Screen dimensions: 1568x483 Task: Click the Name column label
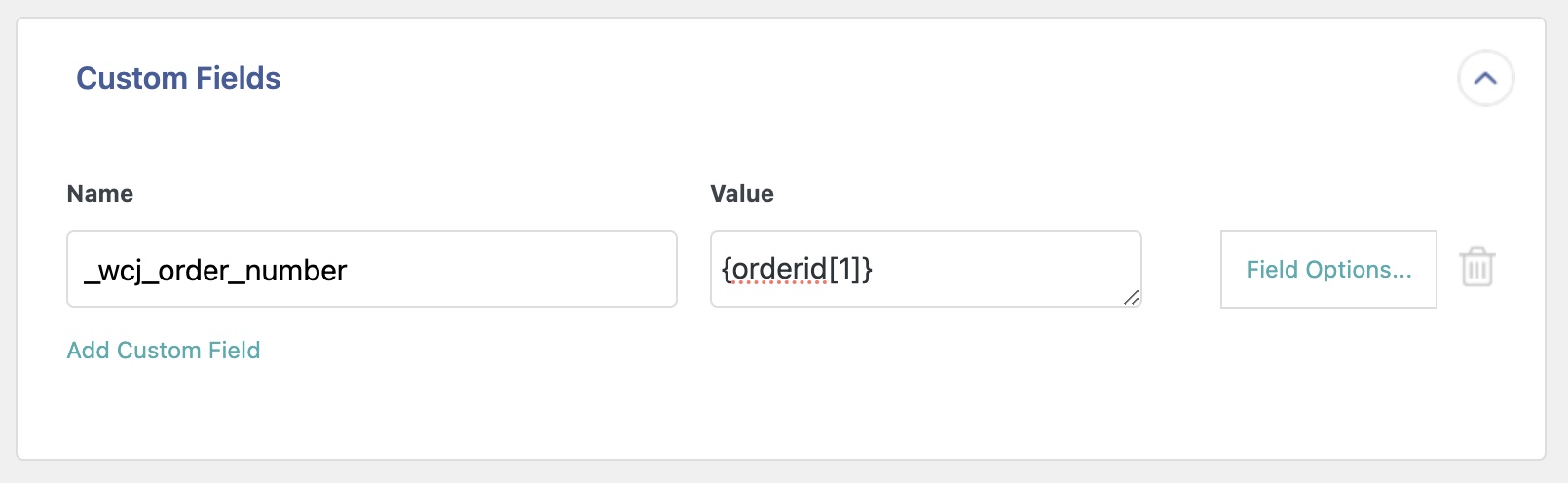[100, 194]
